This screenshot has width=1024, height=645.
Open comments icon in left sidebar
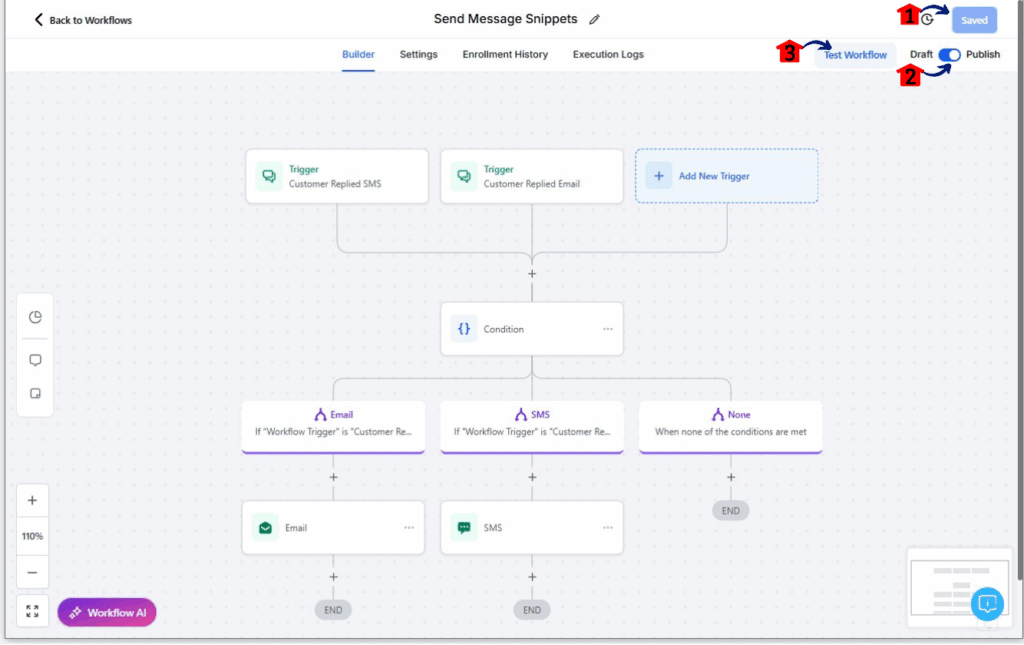coord(35,360)
